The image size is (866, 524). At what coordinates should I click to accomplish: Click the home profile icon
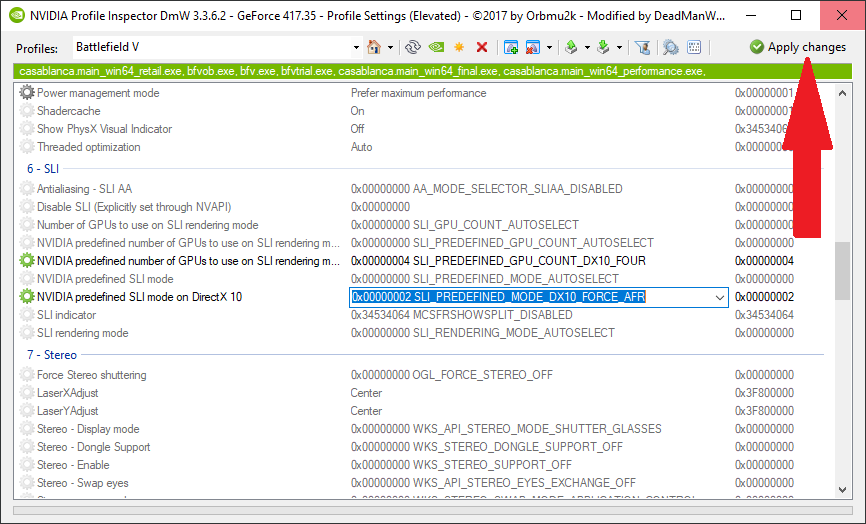(x=374, y=47)
